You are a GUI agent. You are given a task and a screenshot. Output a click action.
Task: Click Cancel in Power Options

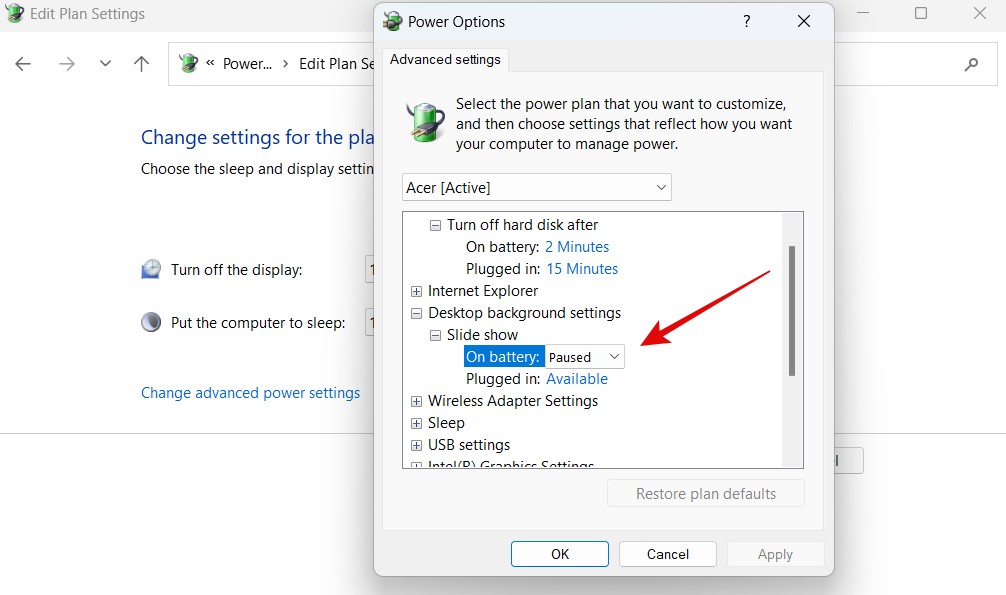click(x=667, y=554)
